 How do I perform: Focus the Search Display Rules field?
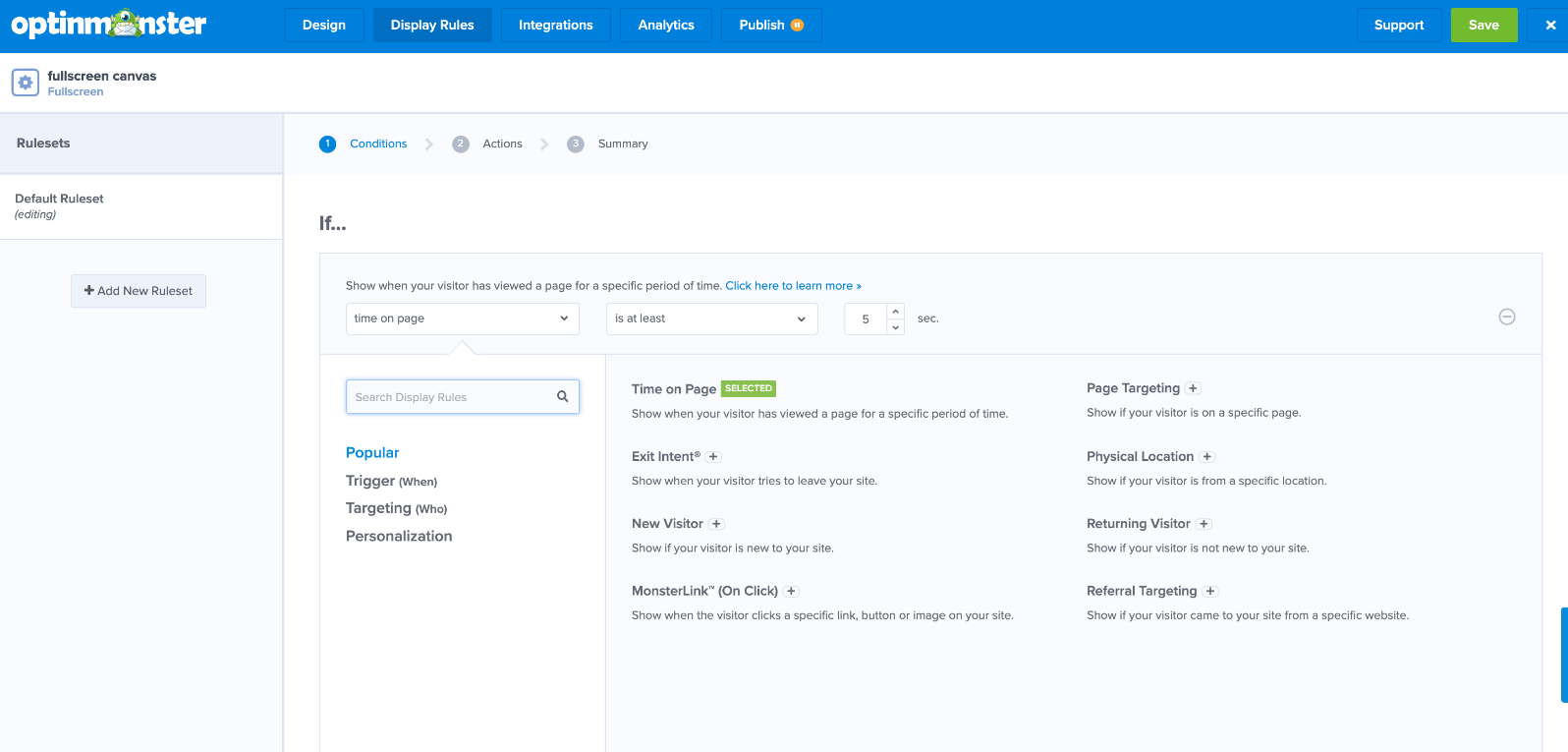[452, 397]
